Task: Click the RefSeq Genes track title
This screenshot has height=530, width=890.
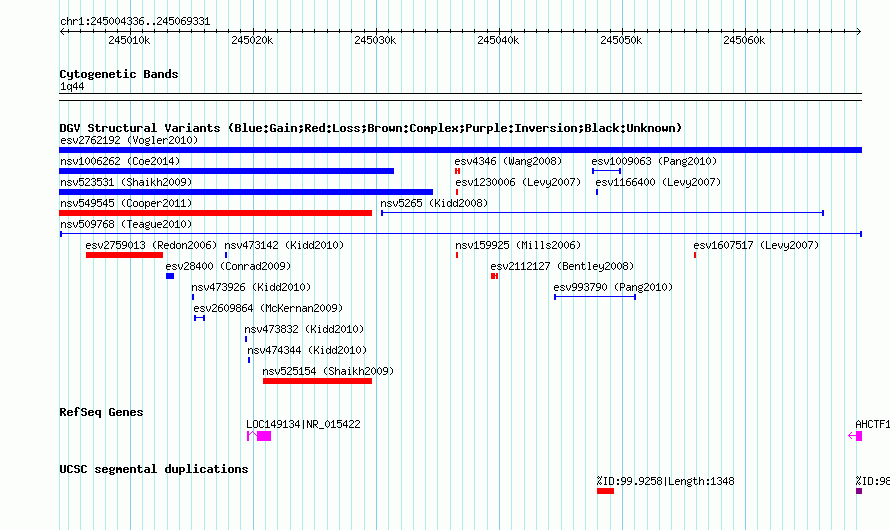Action: pyautogui.click(x=101, y=413)
